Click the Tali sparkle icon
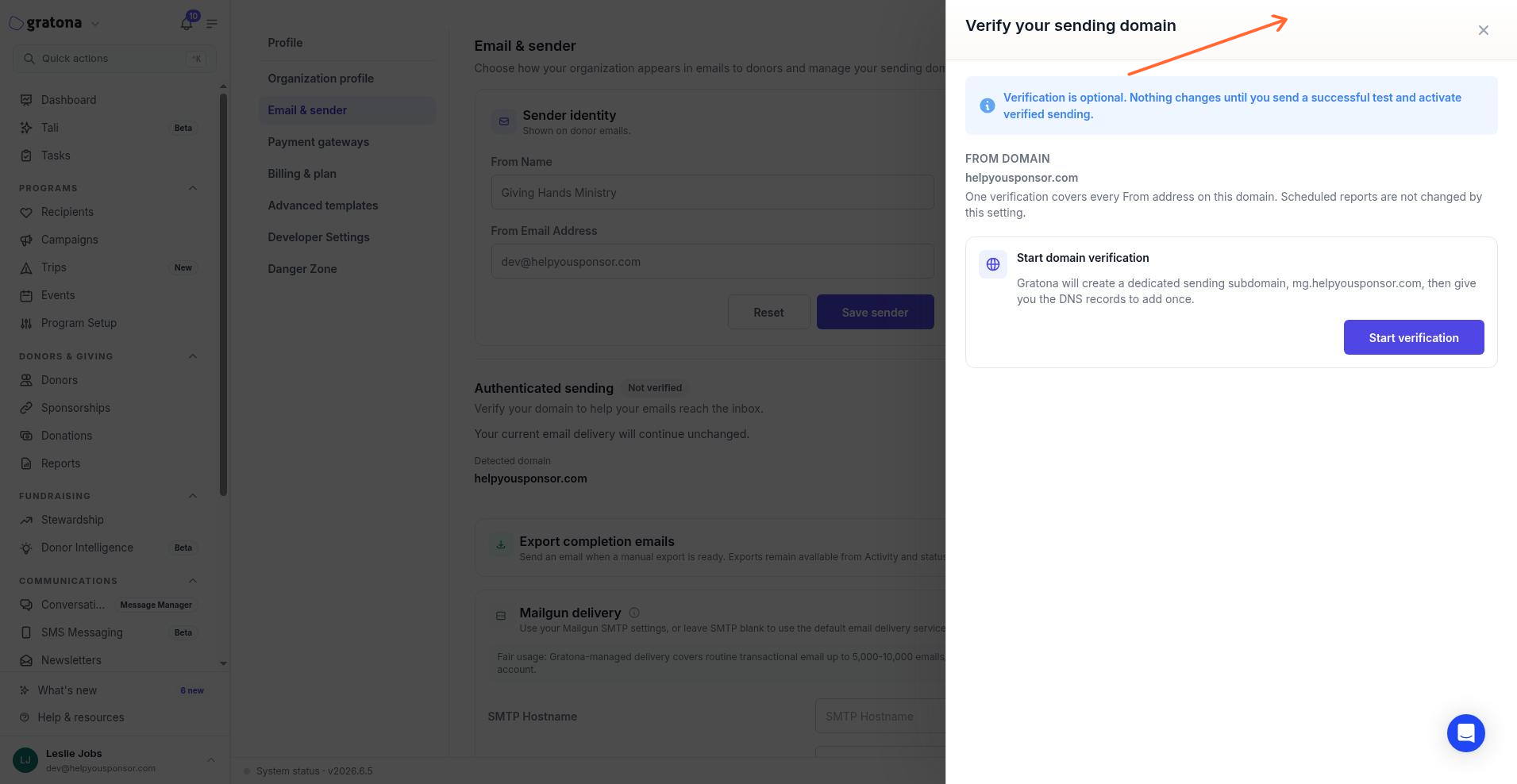The image size is (1517, 784). (x=26, y=128)
